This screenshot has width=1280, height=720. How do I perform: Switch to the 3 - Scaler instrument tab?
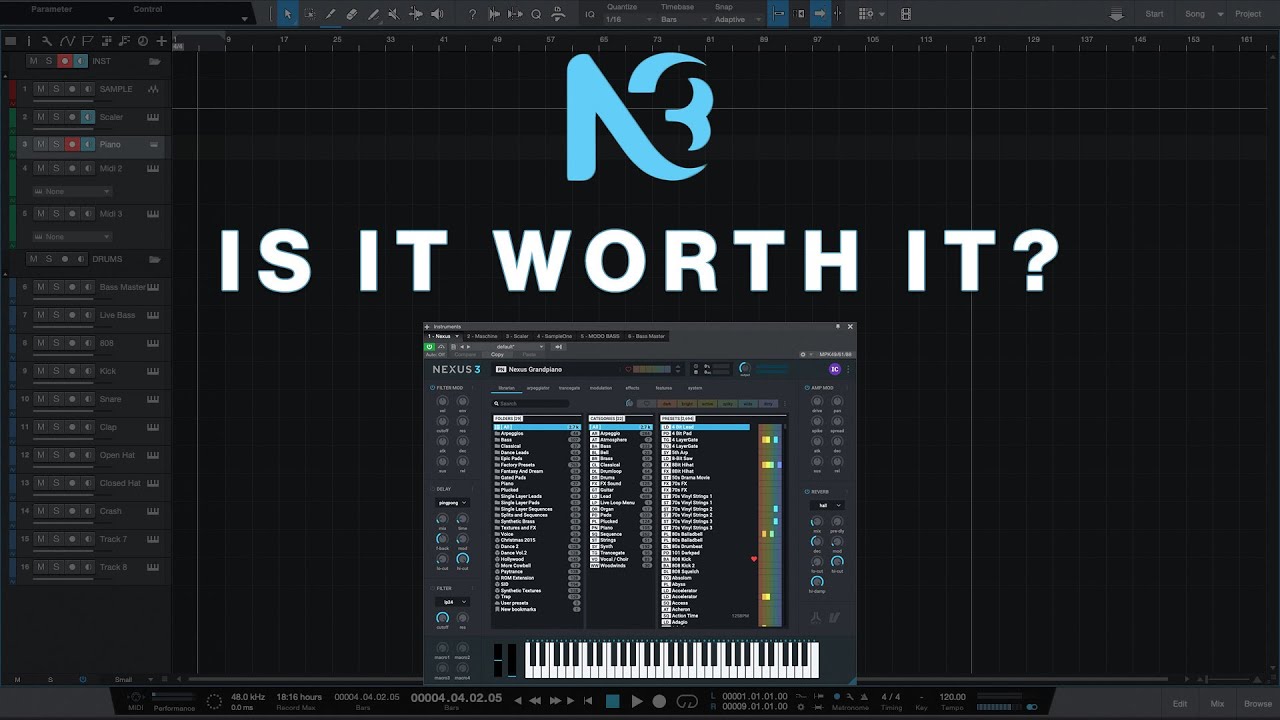click(517, 336)
